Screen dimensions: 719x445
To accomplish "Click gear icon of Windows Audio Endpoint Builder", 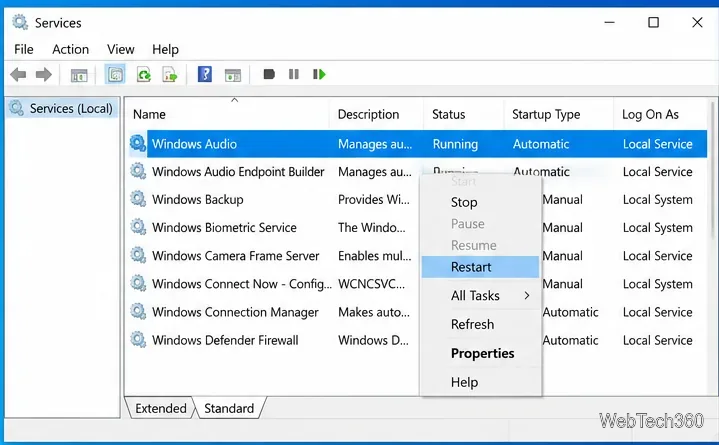I will (x=138, y=171).
